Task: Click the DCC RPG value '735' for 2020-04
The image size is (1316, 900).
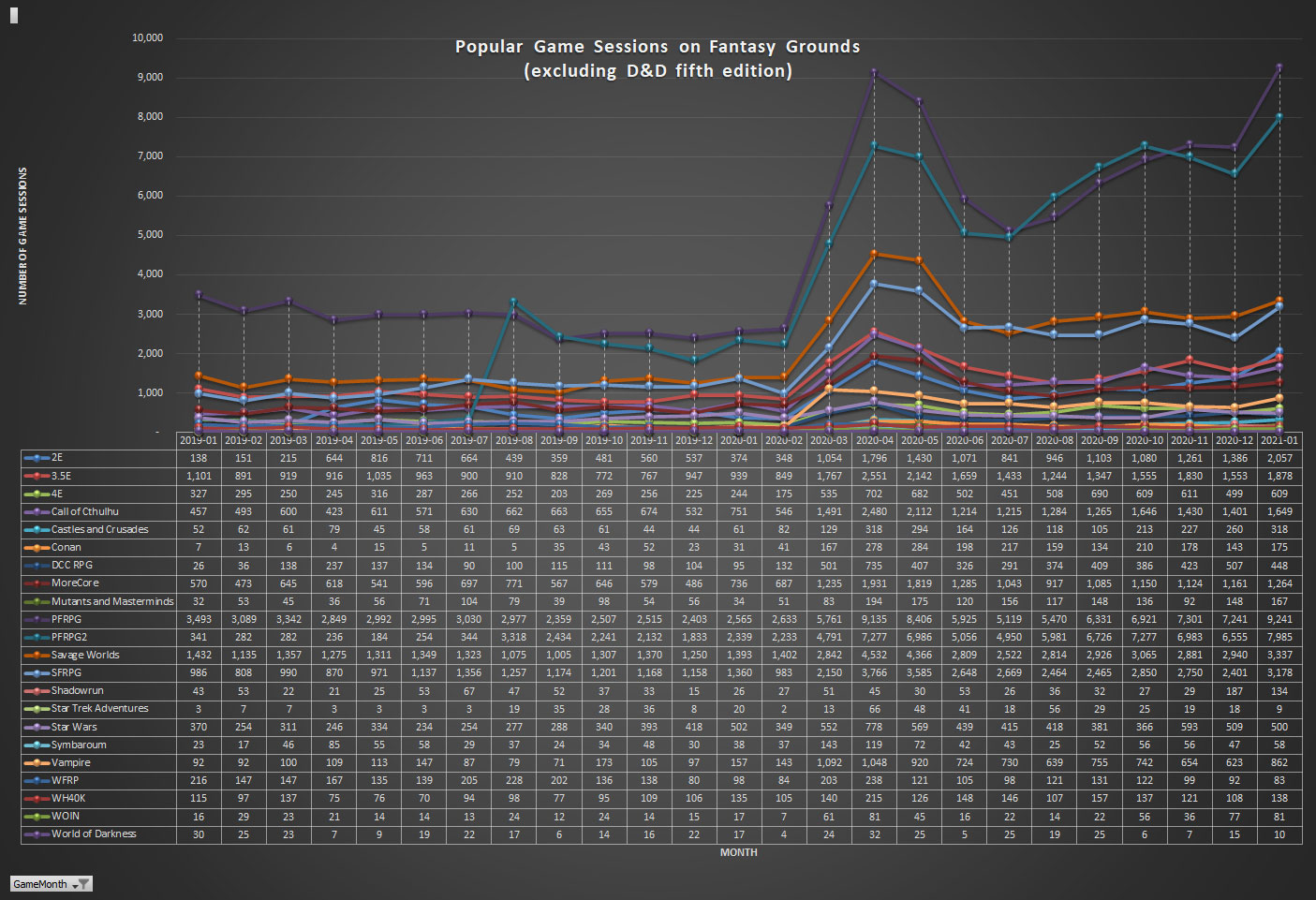Action: tap(874, 565)
